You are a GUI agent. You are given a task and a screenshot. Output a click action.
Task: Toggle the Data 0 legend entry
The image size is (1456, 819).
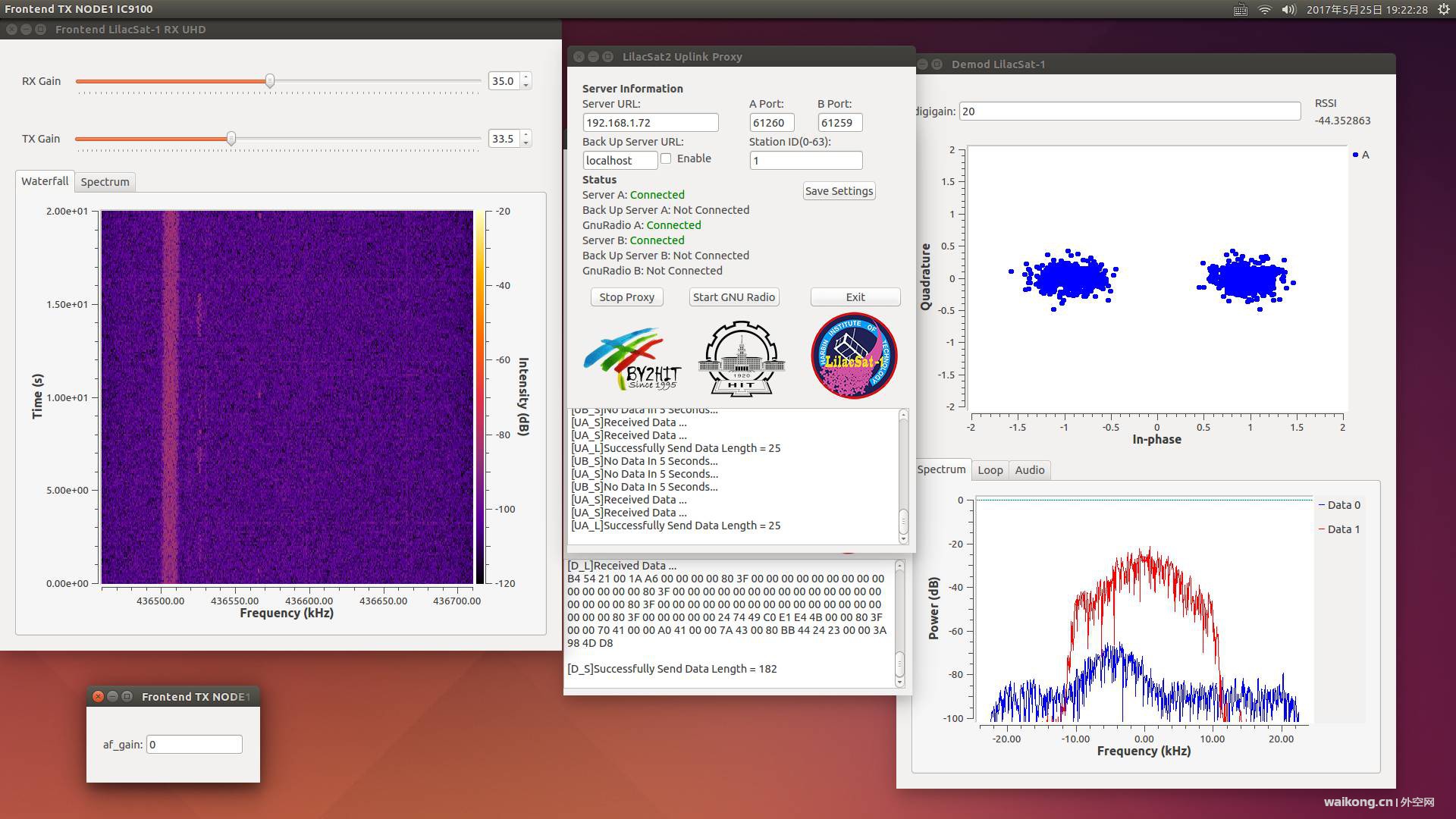(x=1339, y=505)
